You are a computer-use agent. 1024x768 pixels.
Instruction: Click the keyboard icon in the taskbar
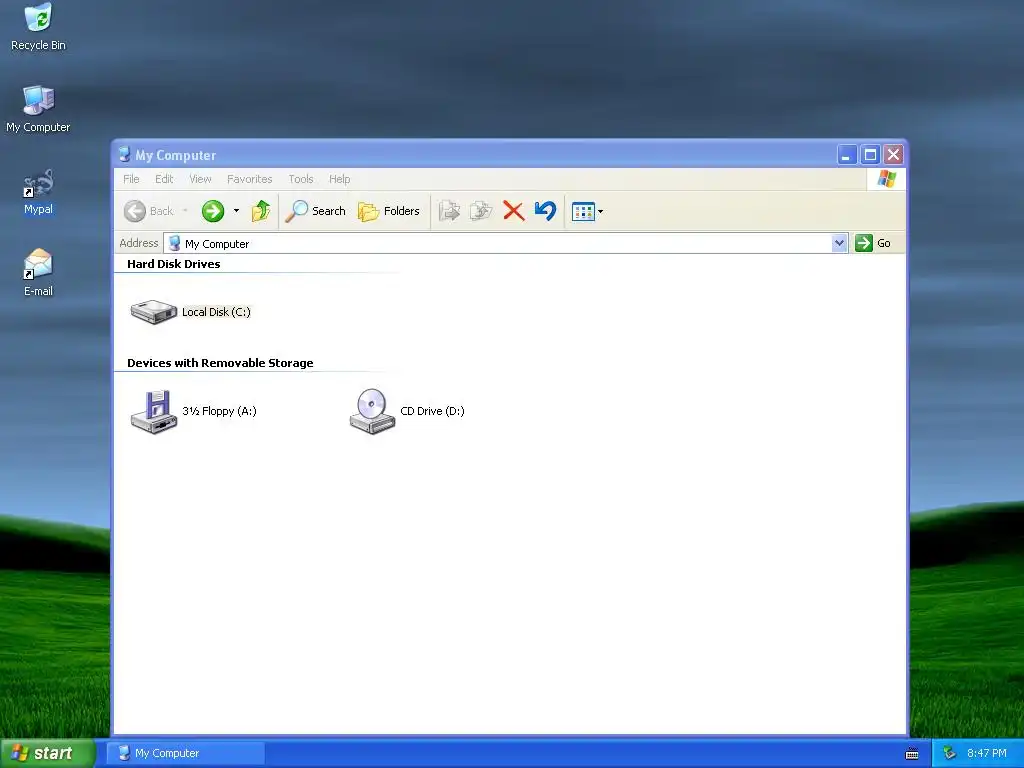(x=912, y=754)
